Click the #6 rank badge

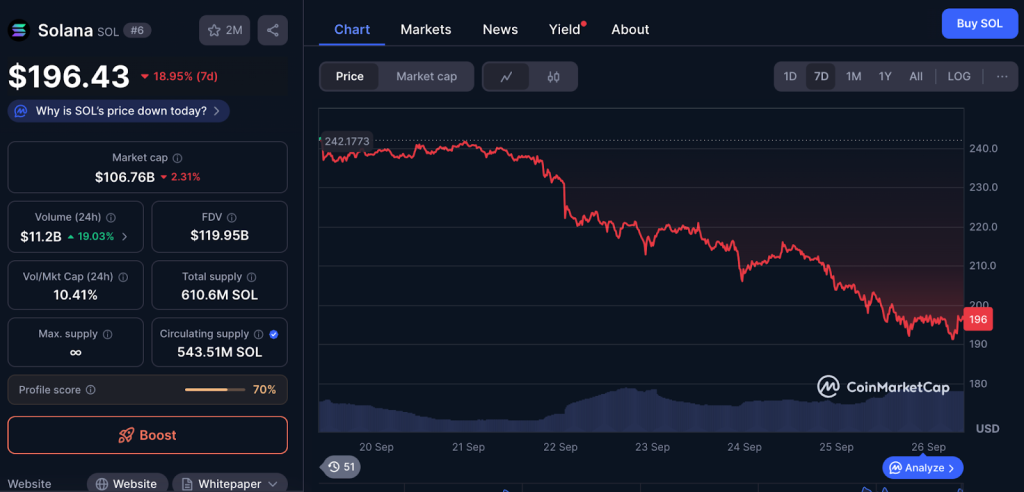click(137, 30)
